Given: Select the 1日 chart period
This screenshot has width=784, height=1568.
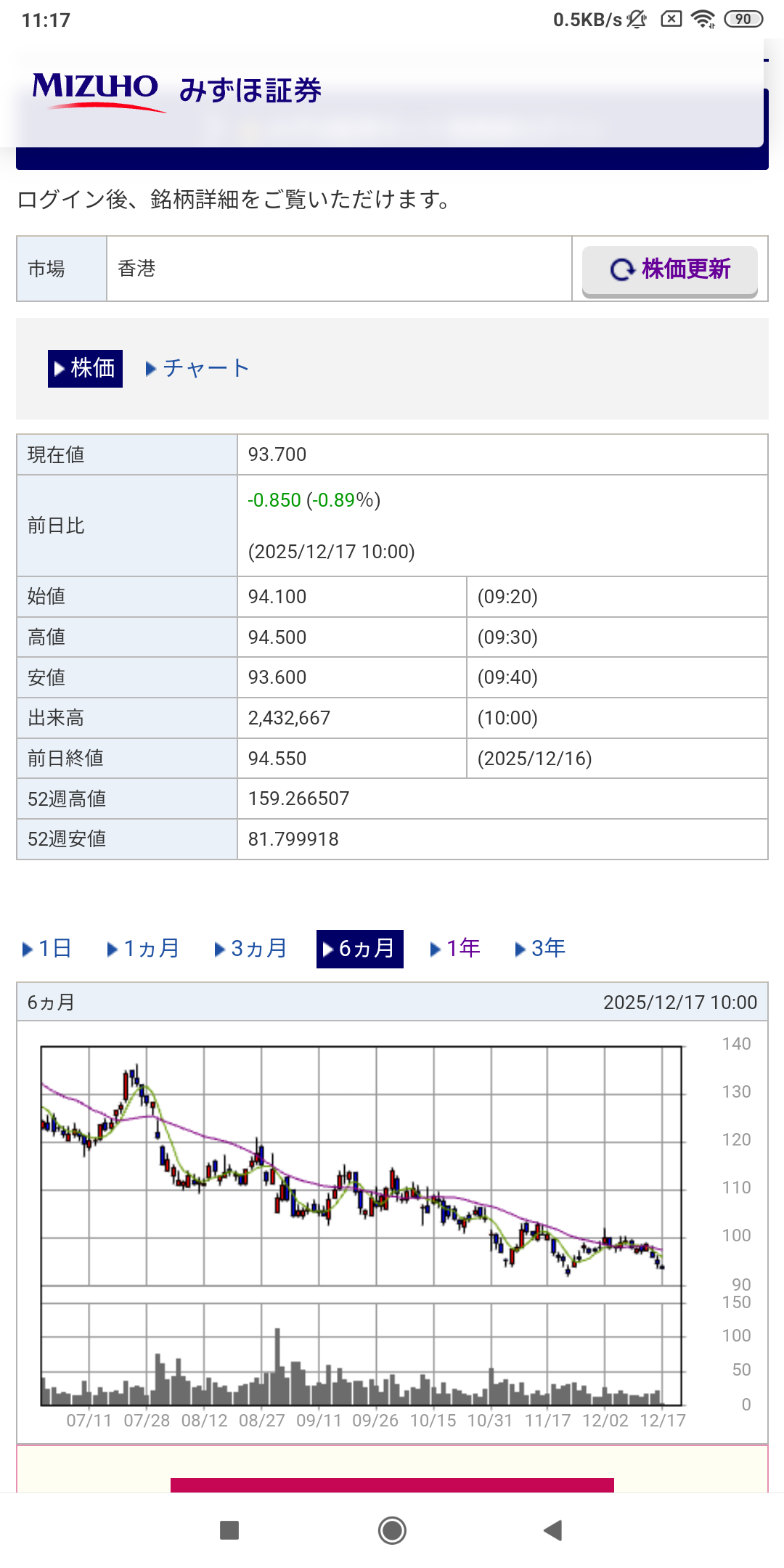Looking at the screenshot, I should coord(47,949).
